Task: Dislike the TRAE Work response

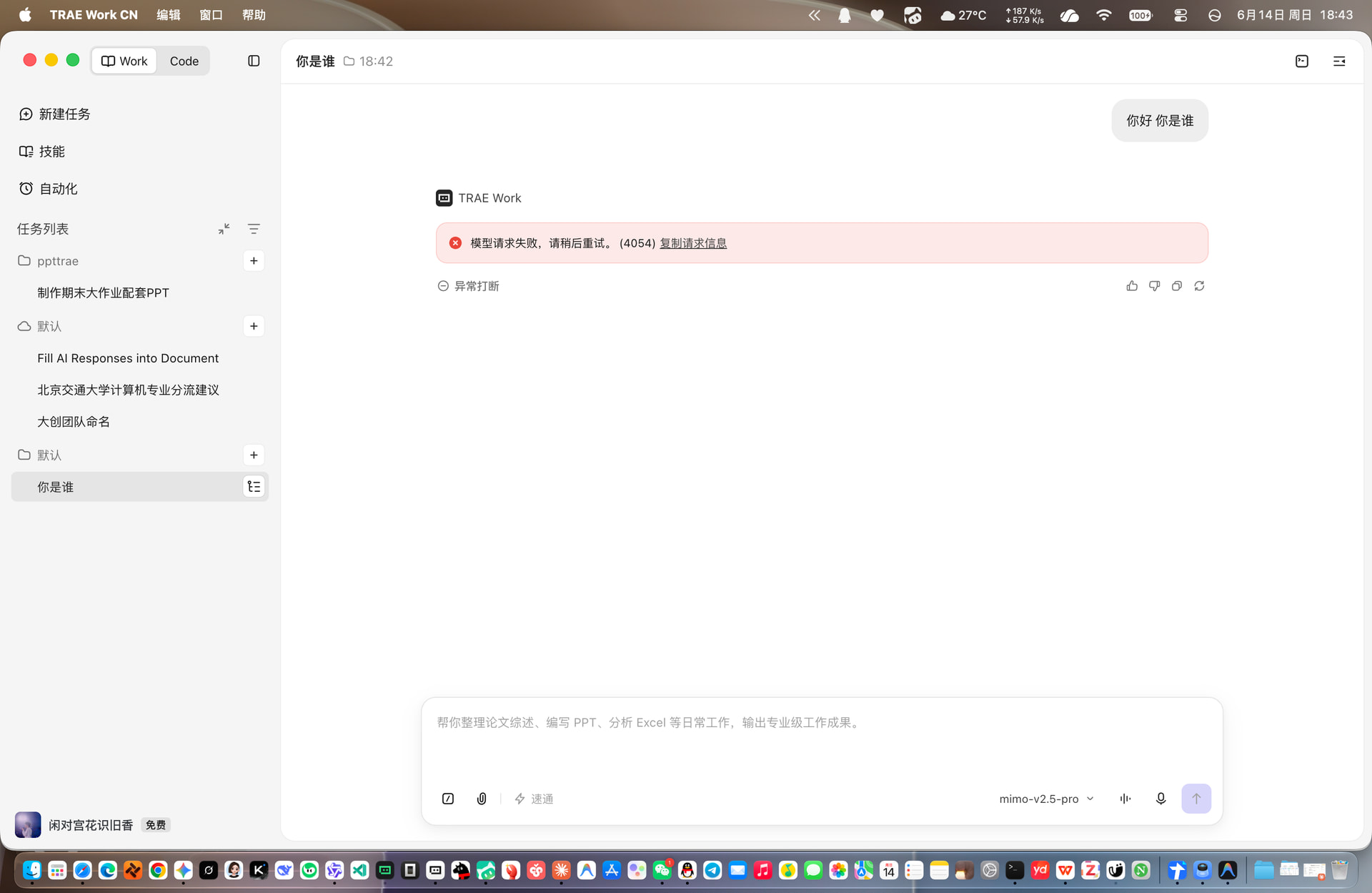Action: click(1154, 286)
